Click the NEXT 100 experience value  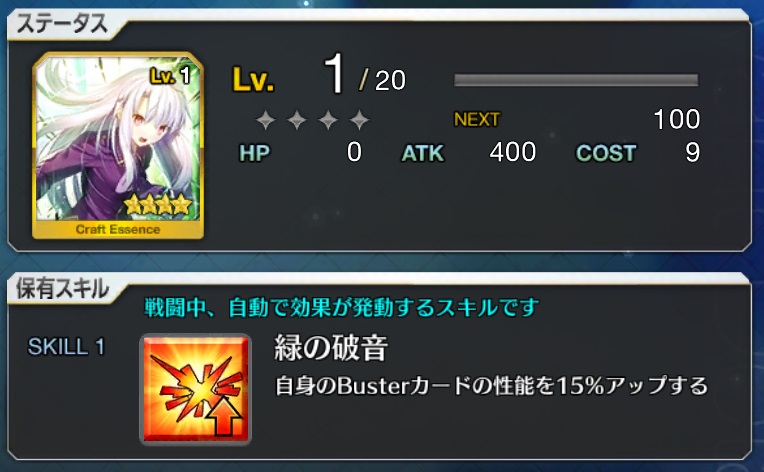point(676,119)
